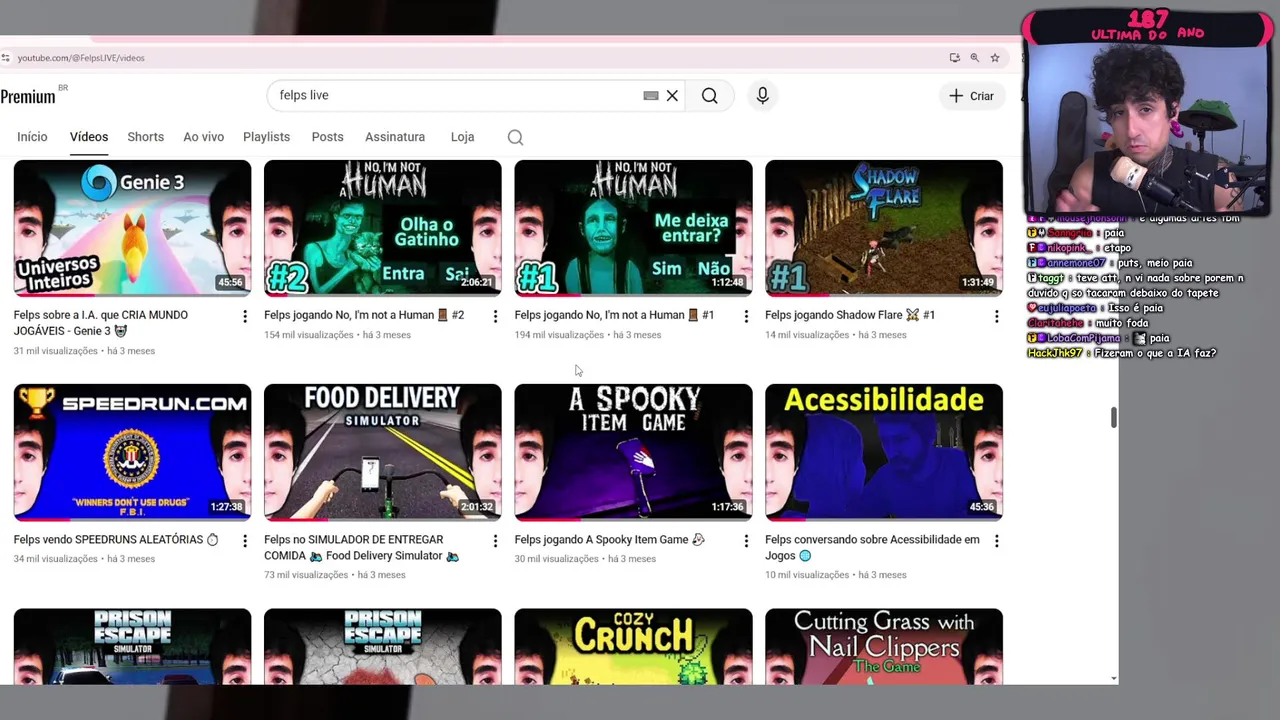Click the page vertical scrollbar thumb

(x=1113, y=418)
